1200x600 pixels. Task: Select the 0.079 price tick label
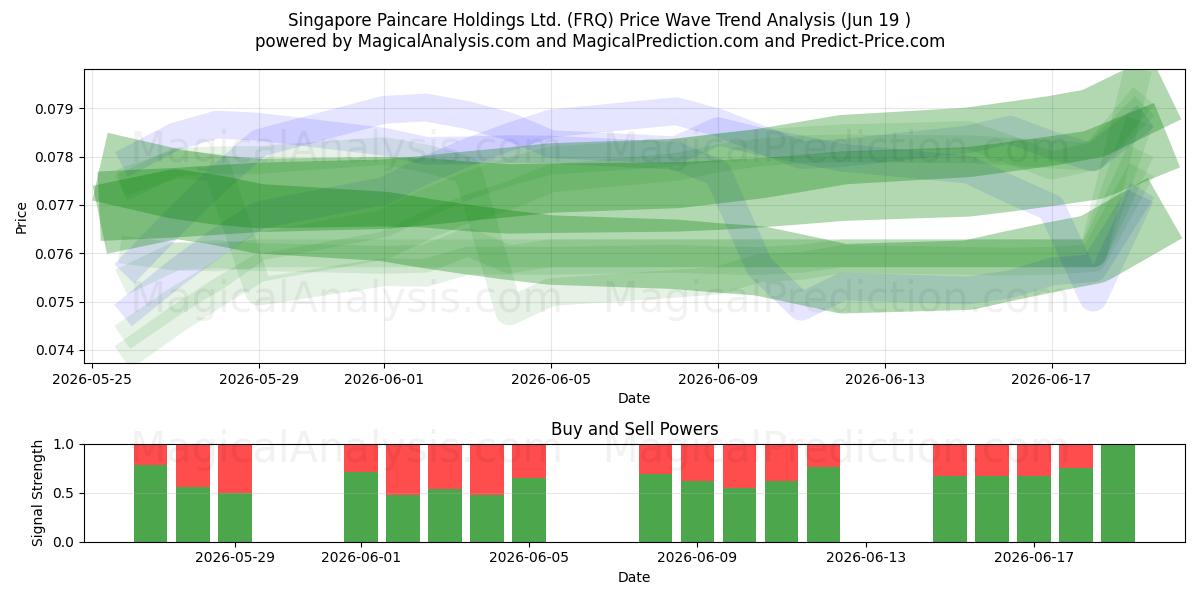(57, 109)
